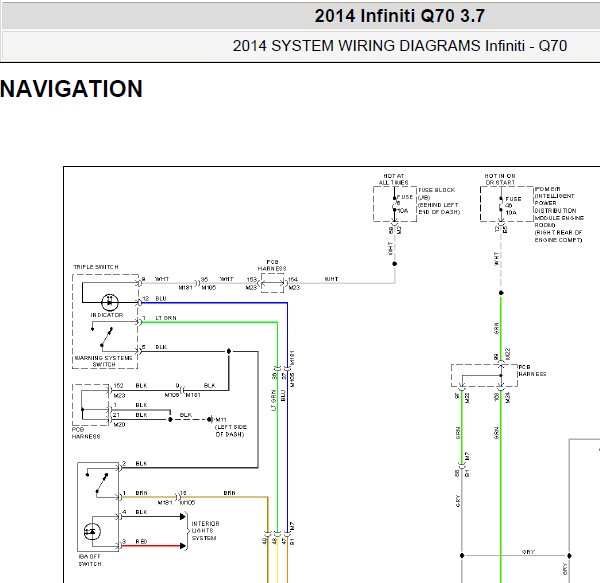The height and width of the screenshot is (583, 600).
Task: Click the PCB HARNESS label beside connector M22
Action: (x=532, y=371)
